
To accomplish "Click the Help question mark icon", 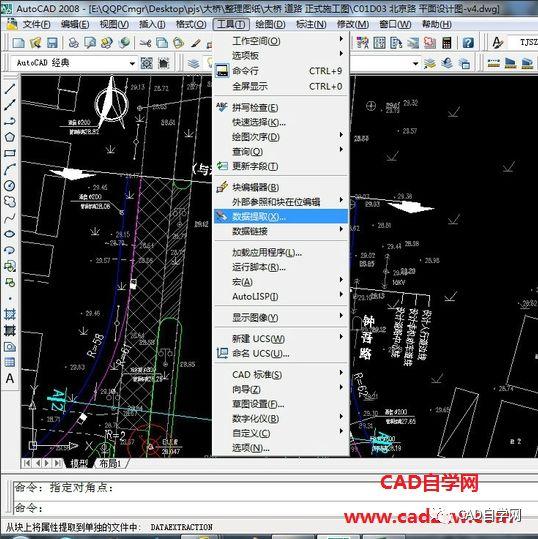I will (x=468, y=43).
